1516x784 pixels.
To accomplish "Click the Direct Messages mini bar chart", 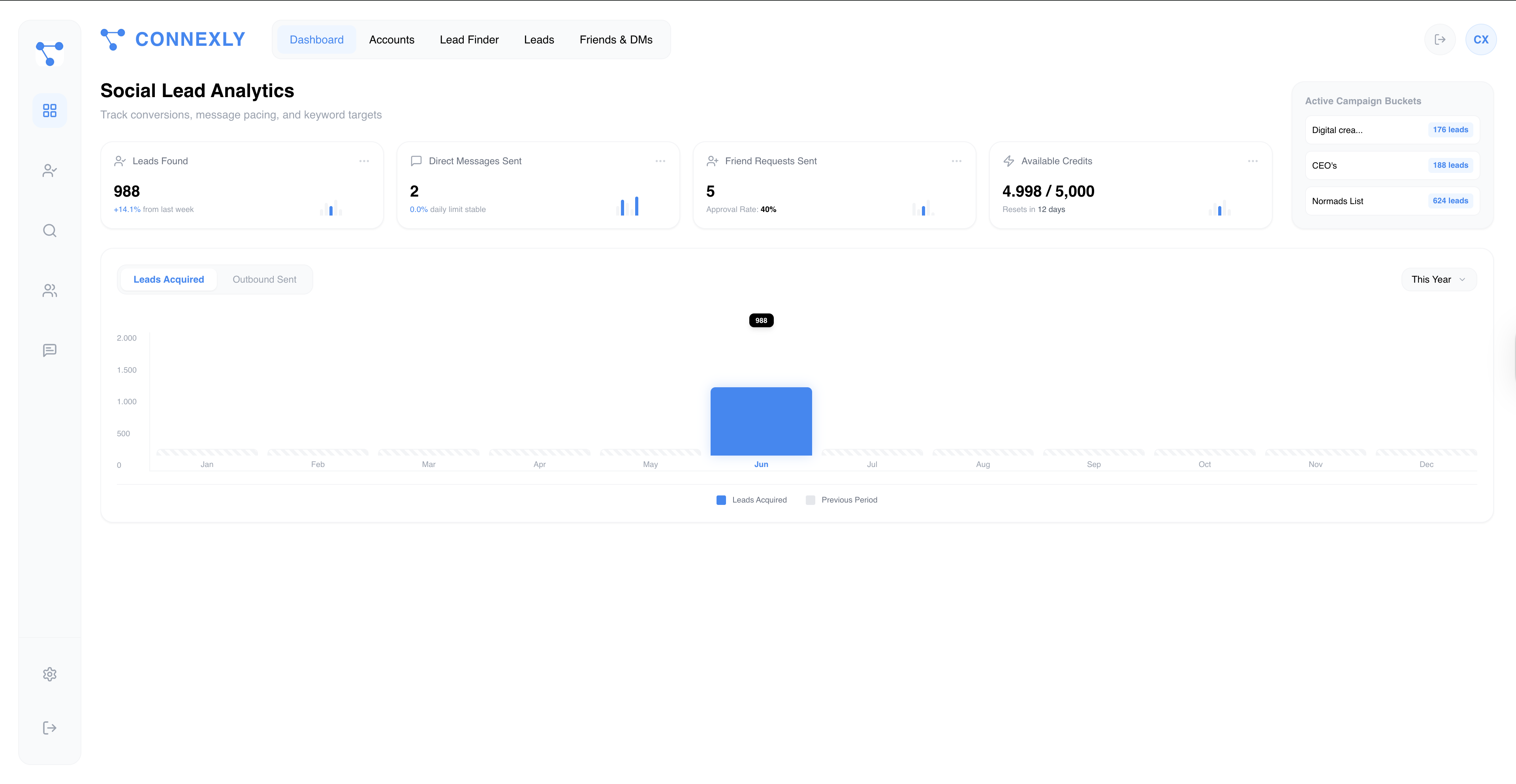I will click(x=627, y=206).
